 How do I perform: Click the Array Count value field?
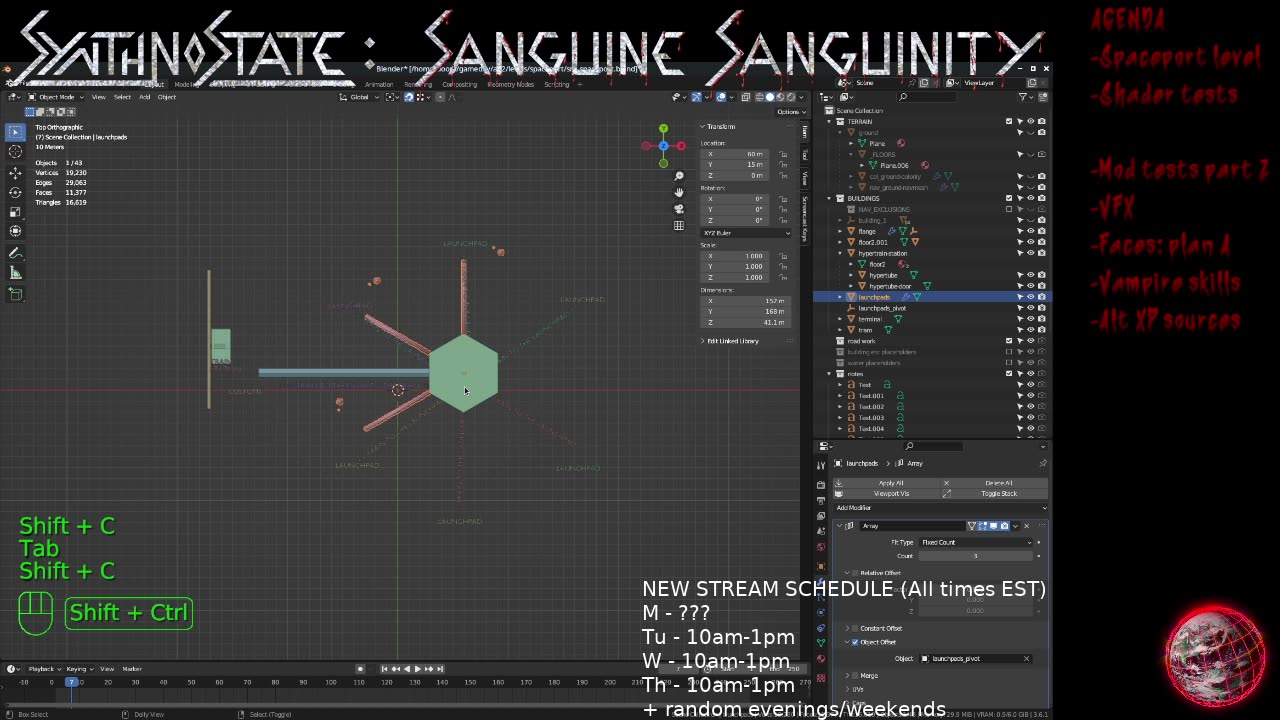pyautogui.click(x=975, y=555)
